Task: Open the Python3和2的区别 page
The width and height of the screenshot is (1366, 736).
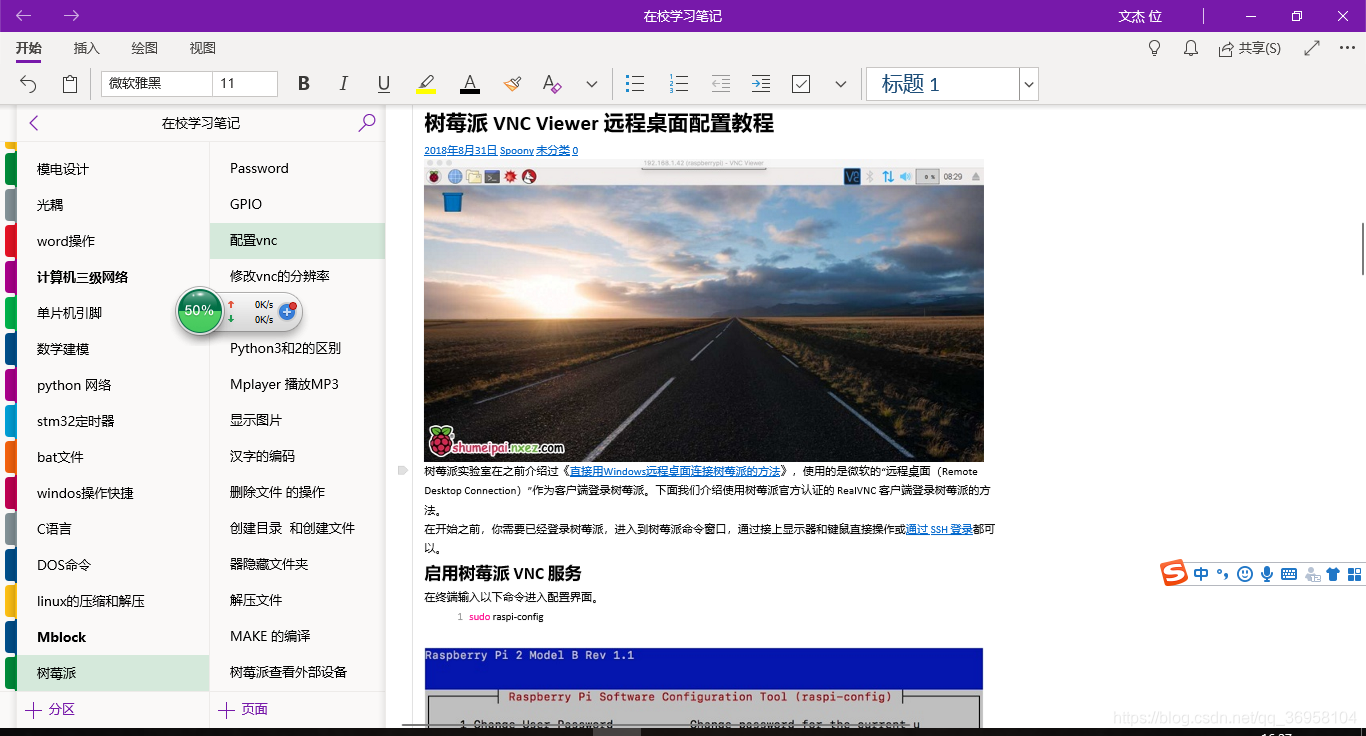Action: pyautogui.click(x=297, y=349)
